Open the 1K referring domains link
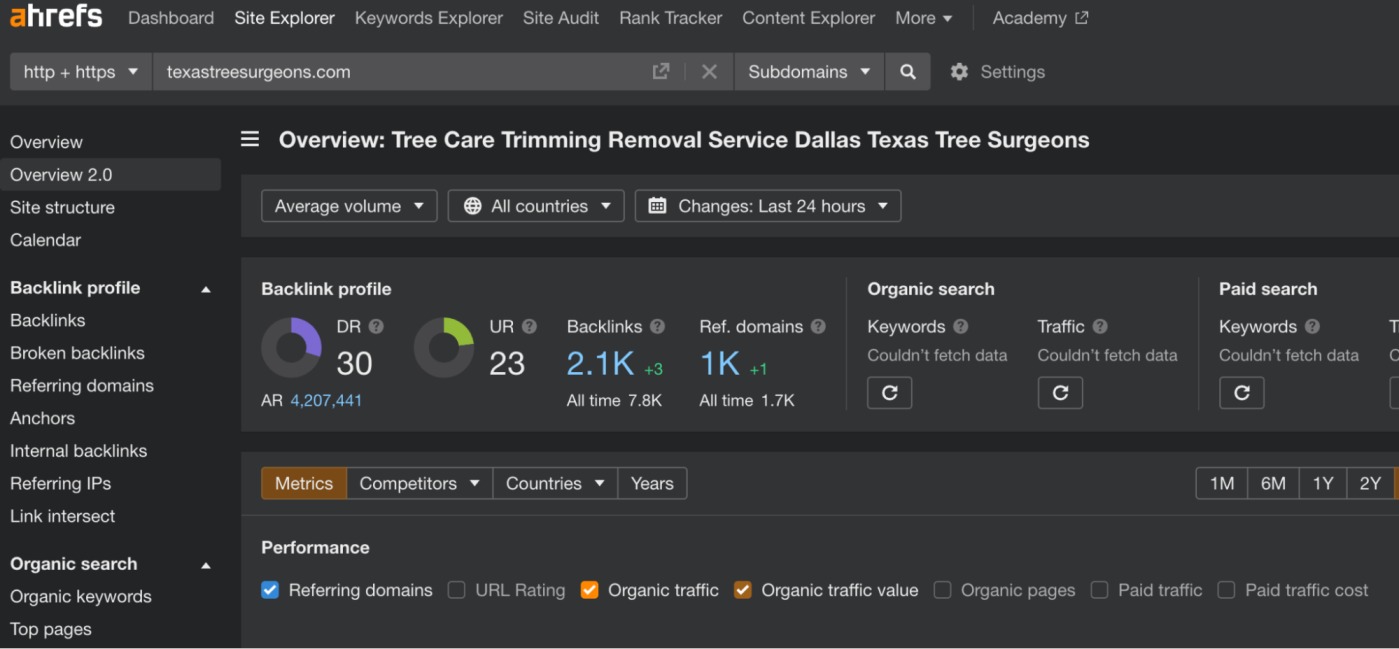This screenshot has height=649, width=1399. pos(720,363)
